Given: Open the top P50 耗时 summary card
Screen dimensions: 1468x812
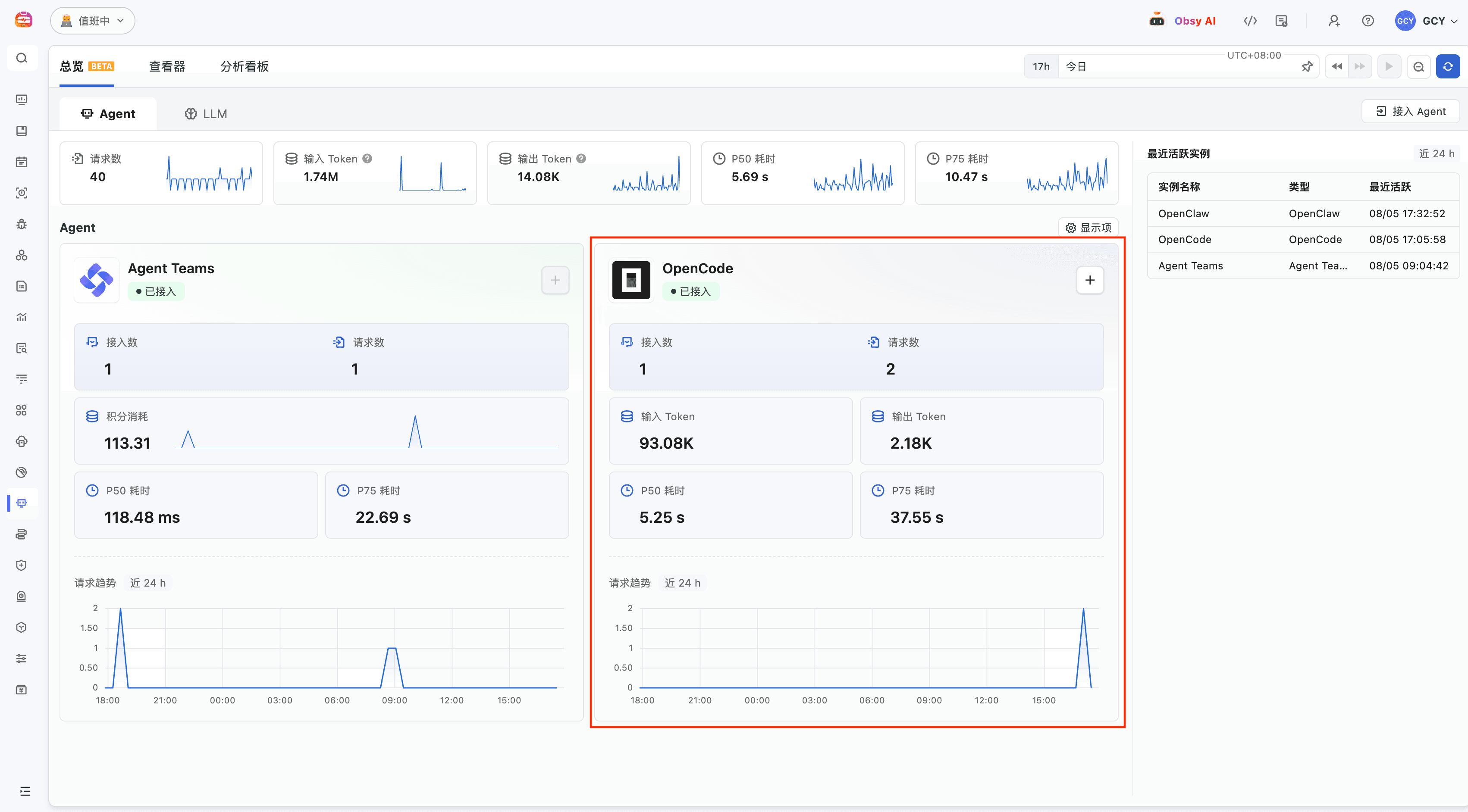Looking at the screenshot, I should point(803,173).
